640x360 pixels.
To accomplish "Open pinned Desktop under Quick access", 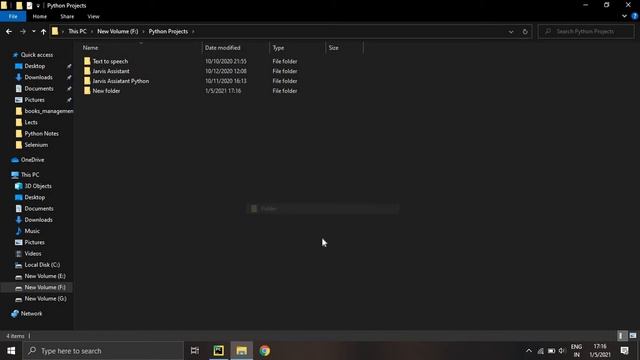I will tap(35, 66).
